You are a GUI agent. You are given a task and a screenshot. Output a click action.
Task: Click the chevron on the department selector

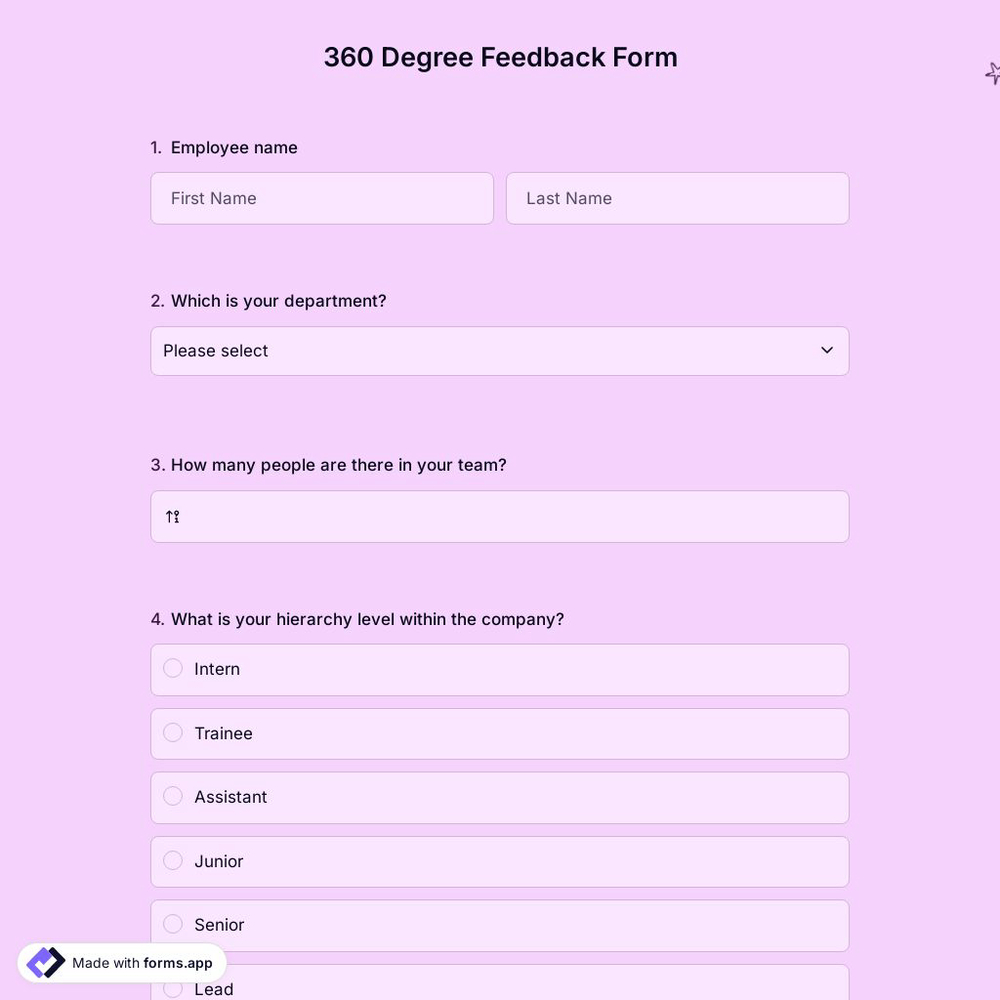[x=827, y=351]
